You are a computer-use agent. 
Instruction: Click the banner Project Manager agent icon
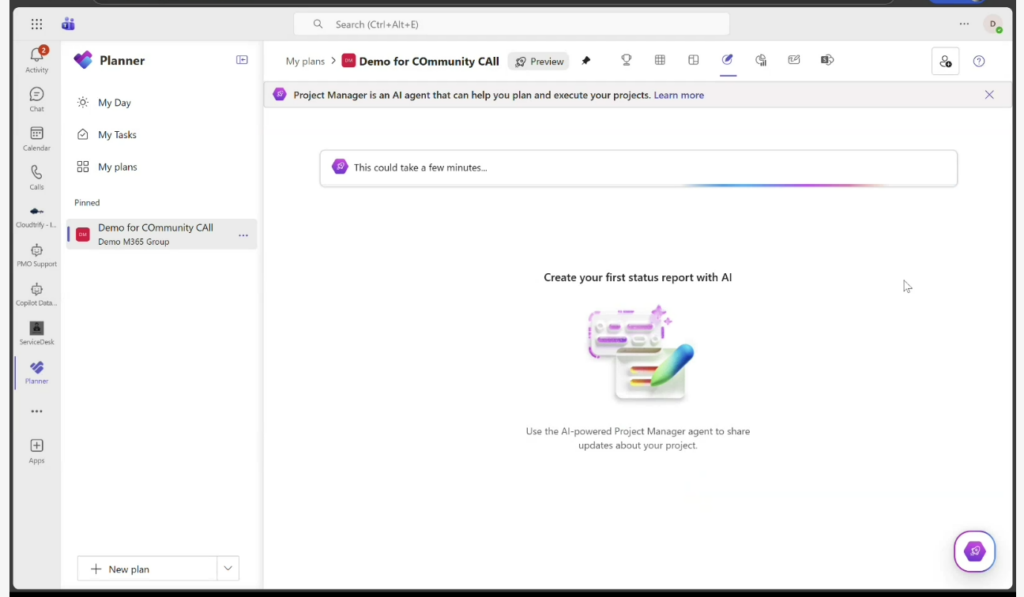280,95
